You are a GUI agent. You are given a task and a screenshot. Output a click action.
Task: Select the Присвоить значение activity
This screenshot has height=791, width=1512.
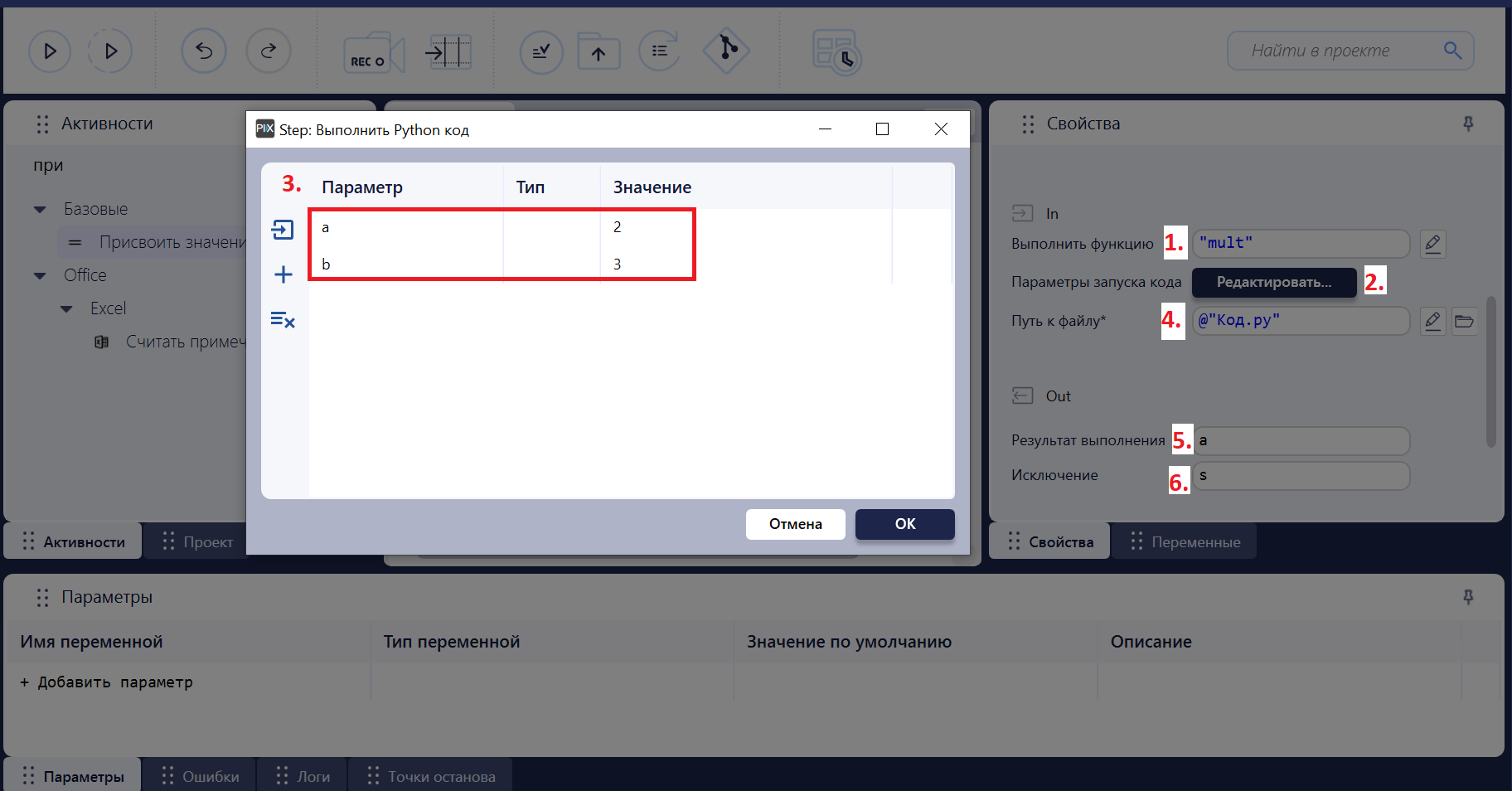[153, 242]
